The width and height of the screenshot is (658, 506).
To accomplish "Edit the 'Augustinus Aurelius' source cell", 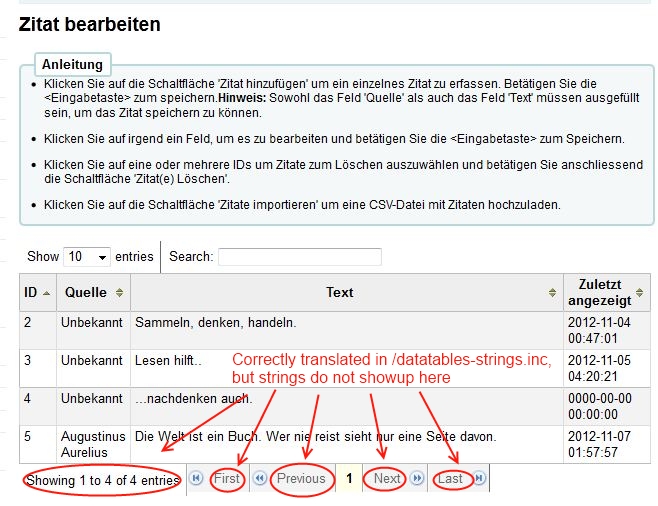I will [92, 444].
